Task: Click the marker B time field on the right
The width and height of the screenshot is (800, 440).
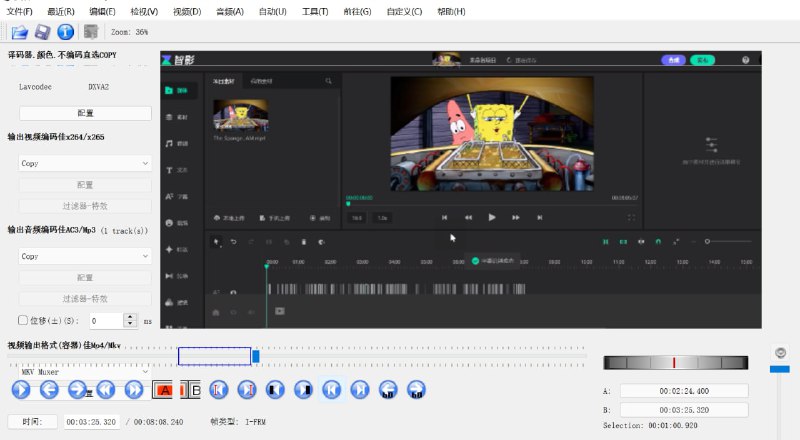Action: pyautogui.click(x=684, y=410)
